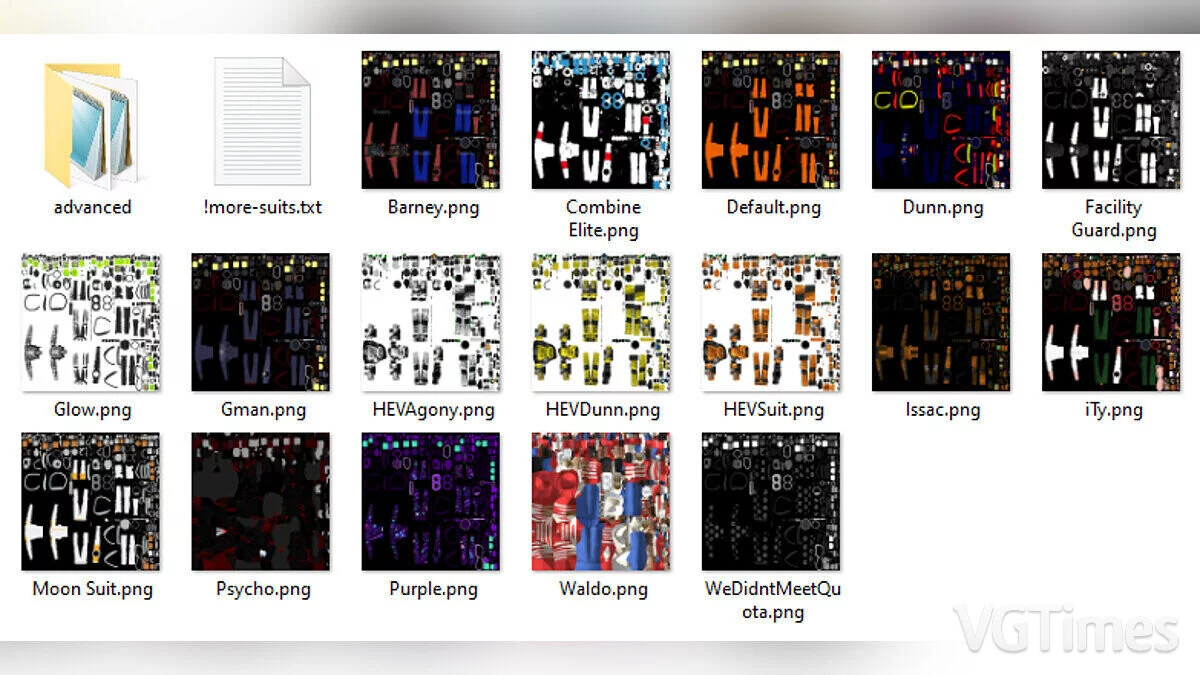Viewport: 1200px width, 675px height.
Task: Click the Psycho.png texture thumbnail
Action: pos(261,501)
